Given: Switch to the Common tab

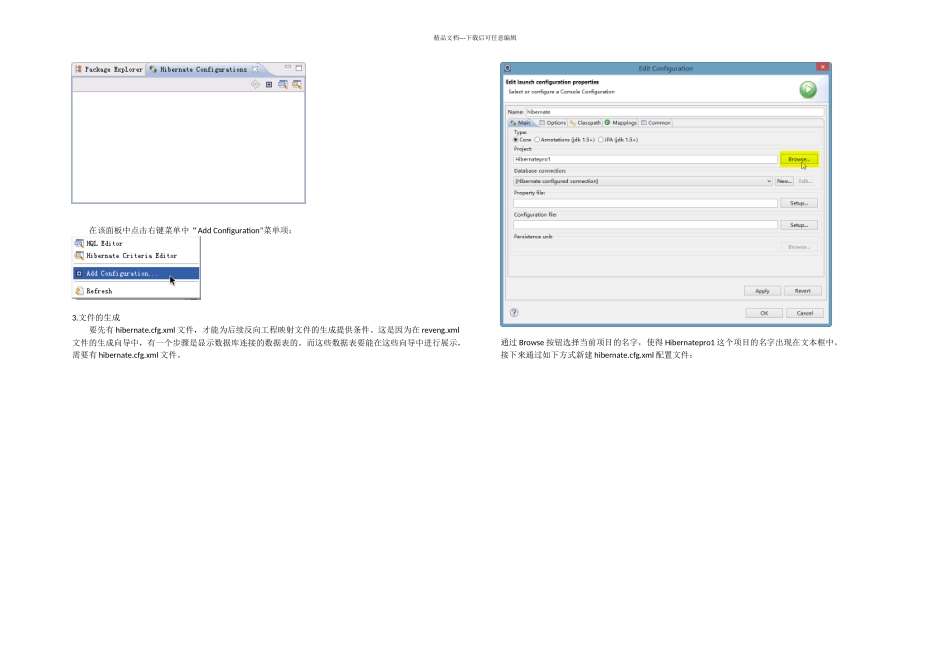Looking at the screenshot, I should point(656,122).
